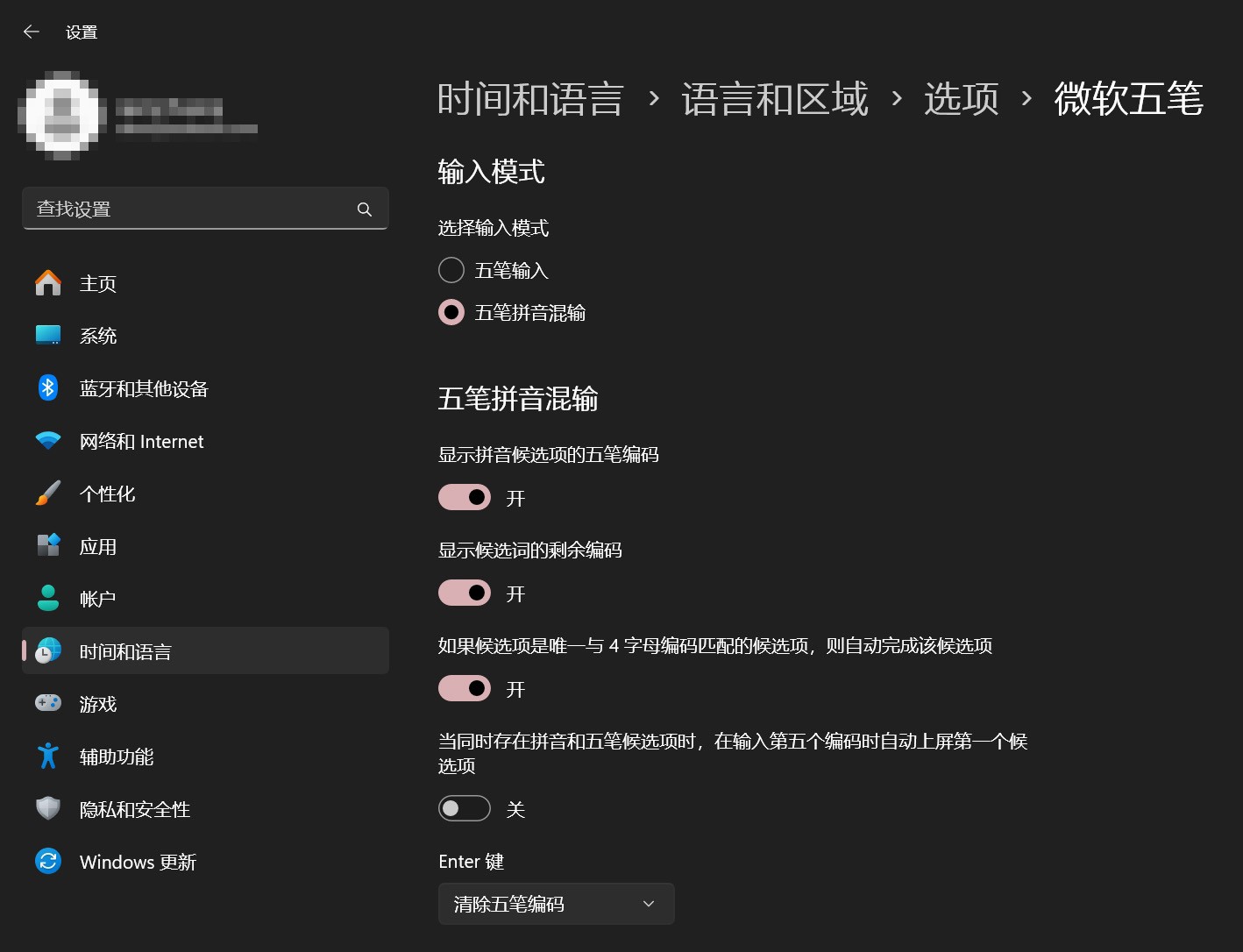
Task: Open 蓝牙和其他设备 settings
Action: pos(205,388)
